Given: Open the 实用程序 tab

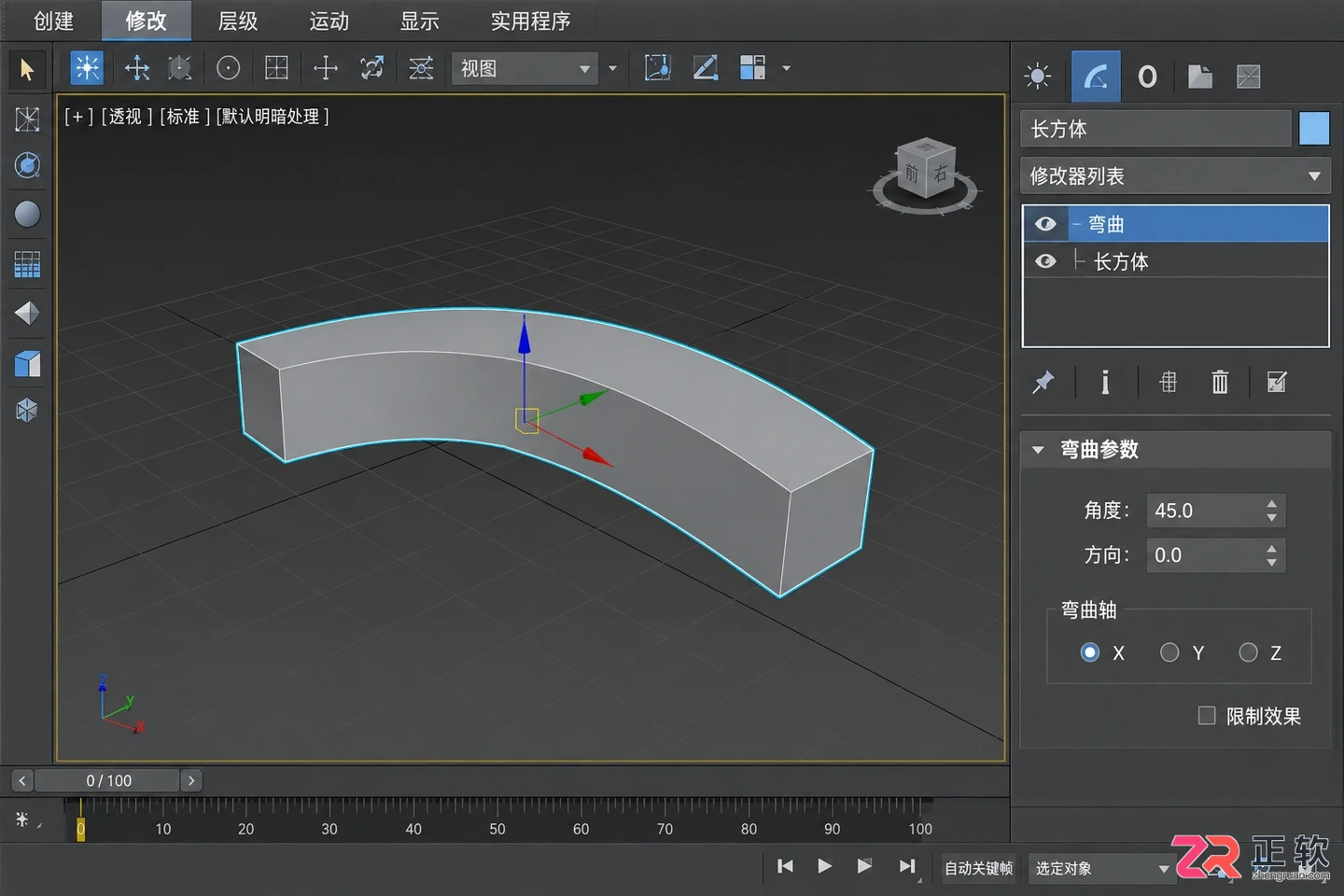Looking at the screenshot, I should tap(530, 21).
